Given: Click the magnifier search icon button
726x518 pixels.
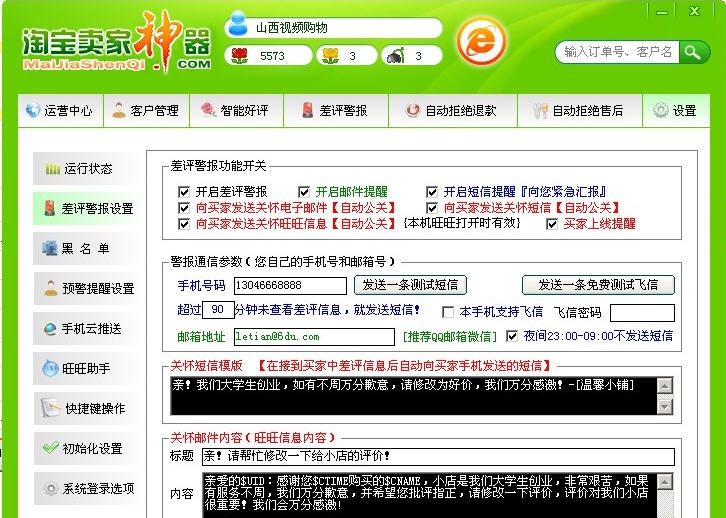Looking at the screenshot, I should pyautogui.click(x=693, y=52).
